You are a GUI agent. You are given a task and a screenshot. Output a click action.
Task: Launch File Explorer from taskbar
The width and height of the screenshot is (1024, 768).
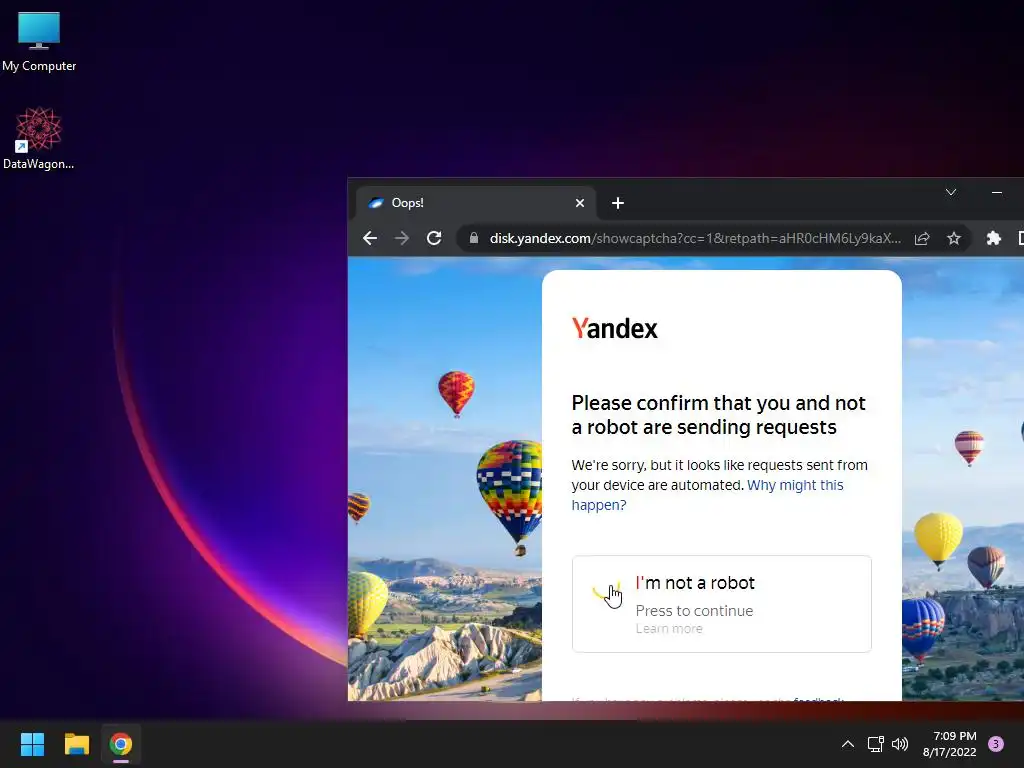tap(76, 744)
